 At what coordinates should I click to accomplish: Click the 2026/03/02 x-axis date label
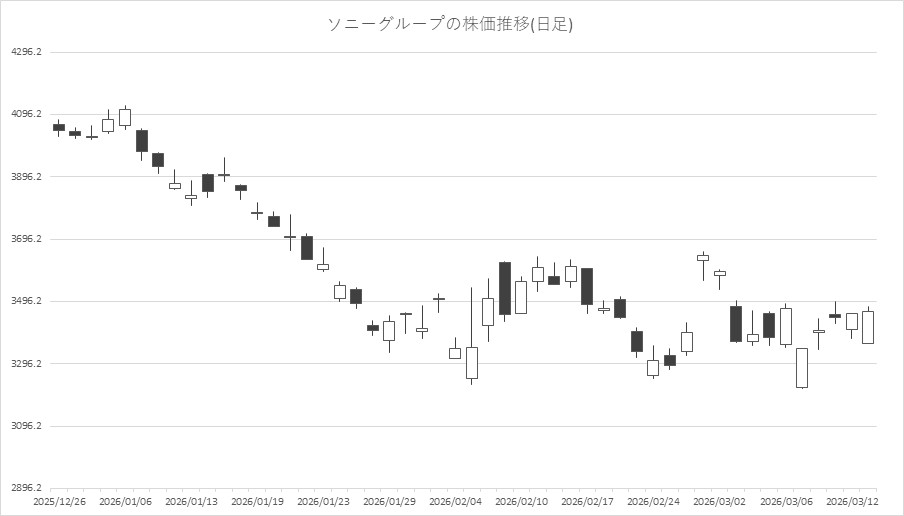click(x=718, y=500)
